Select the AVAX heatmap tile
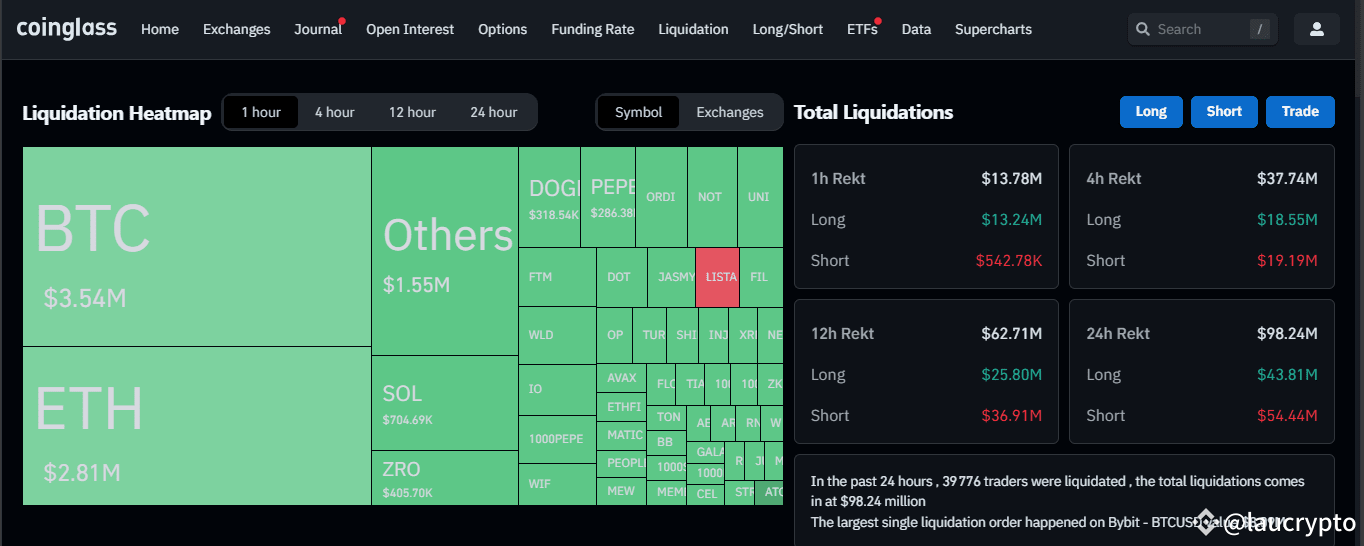Image resolution: width=1364 pixels, height=546 pixels. click(622, 378)
